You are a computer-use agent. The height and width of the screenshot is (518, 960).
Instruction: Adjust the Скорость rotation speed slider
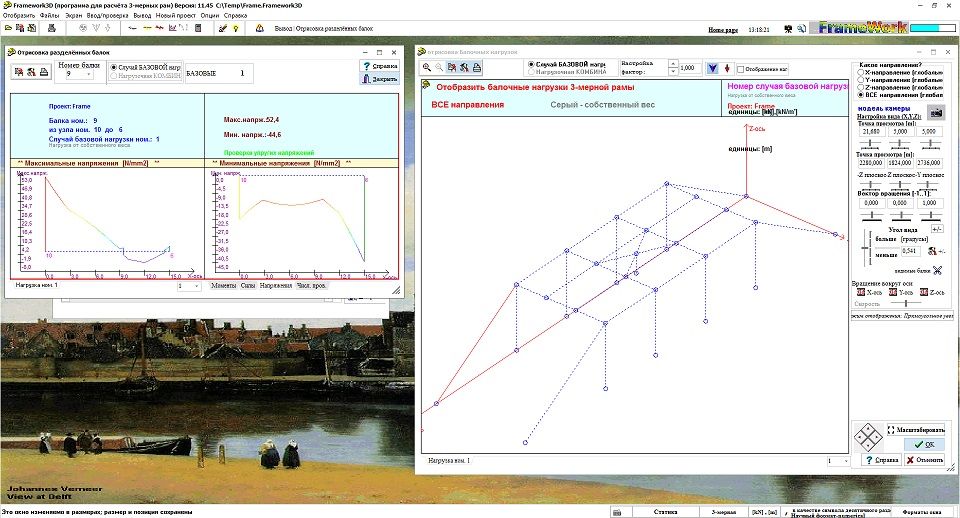(x=906, y=303)
